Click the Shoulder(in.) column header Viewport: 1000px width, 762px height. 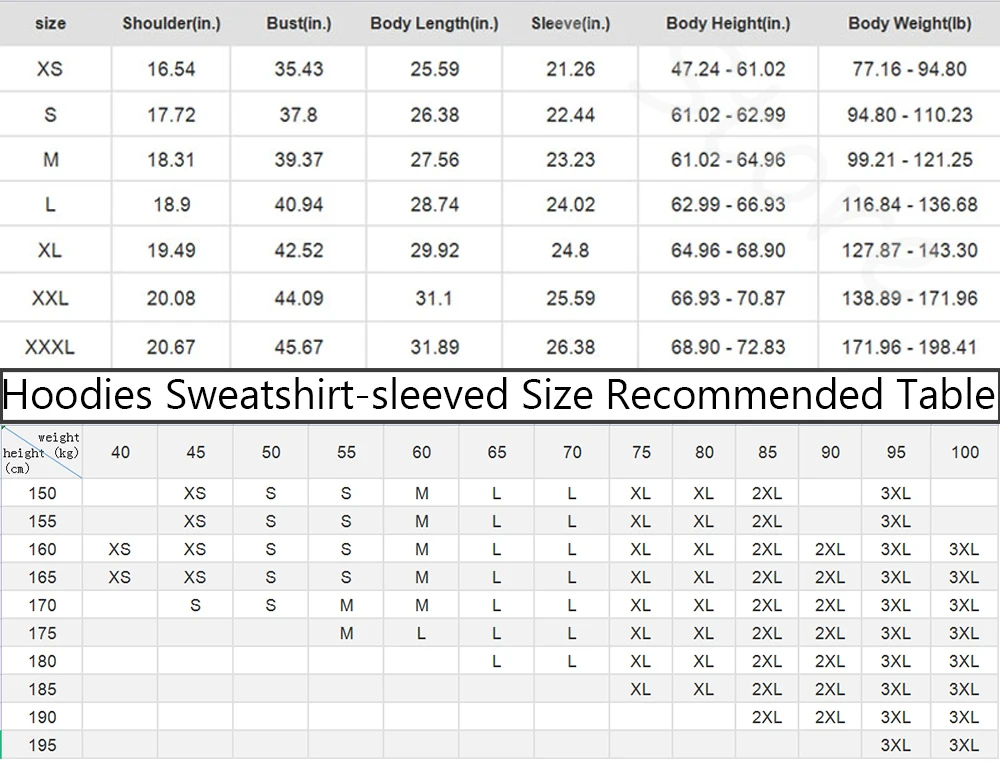coord(171,23)
